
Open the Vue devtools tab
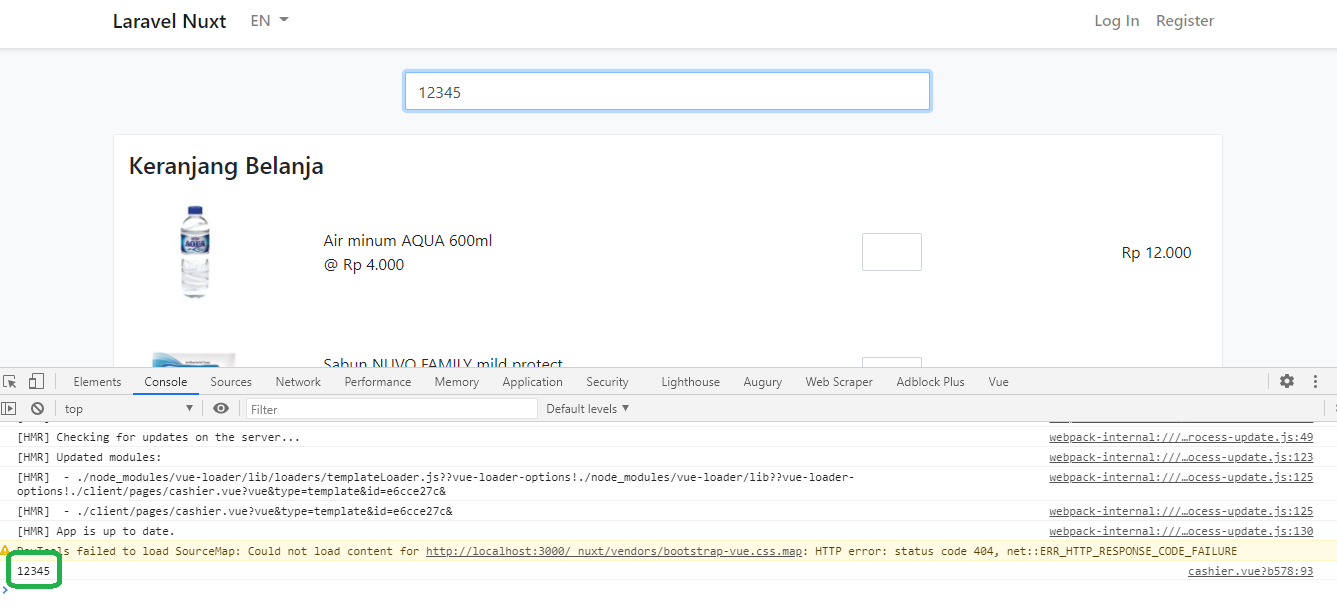[998, 381]
